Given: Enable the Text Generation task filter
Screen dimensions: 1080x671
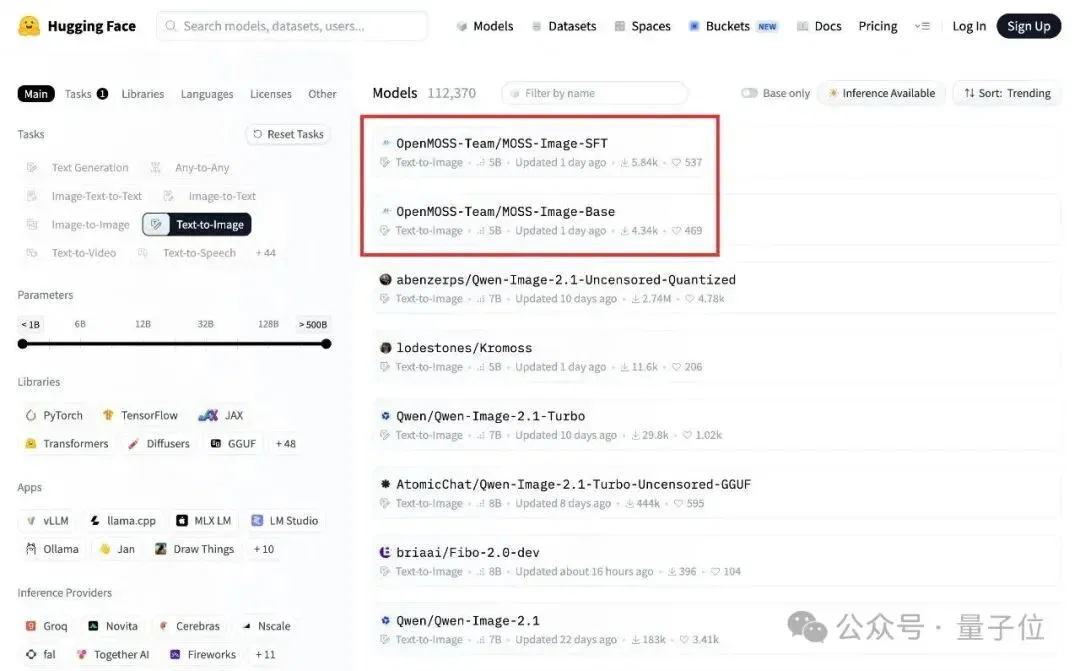Looking at the screenshot, I should click(77, 167).
